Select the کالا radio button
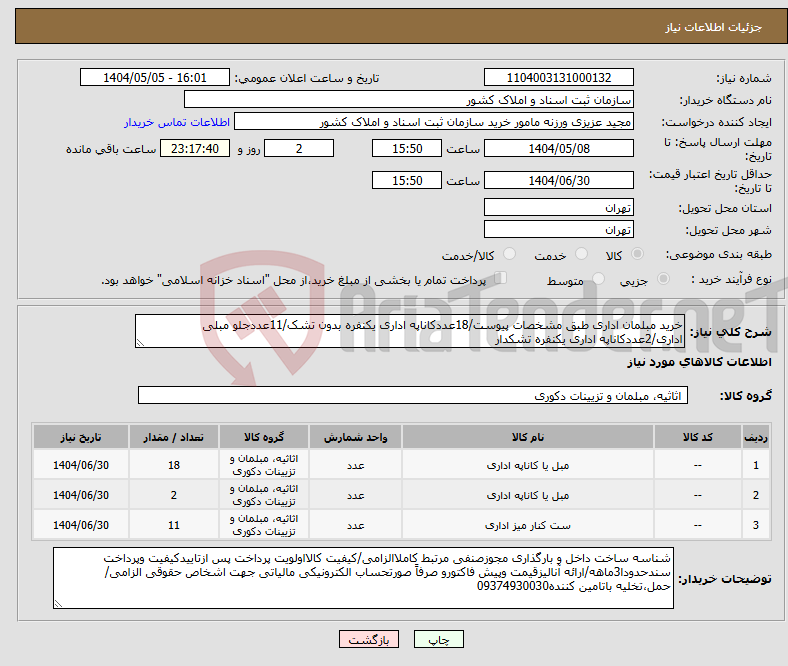Image resolution: width=788 pixels, height=666 pixels. point(640,256)
